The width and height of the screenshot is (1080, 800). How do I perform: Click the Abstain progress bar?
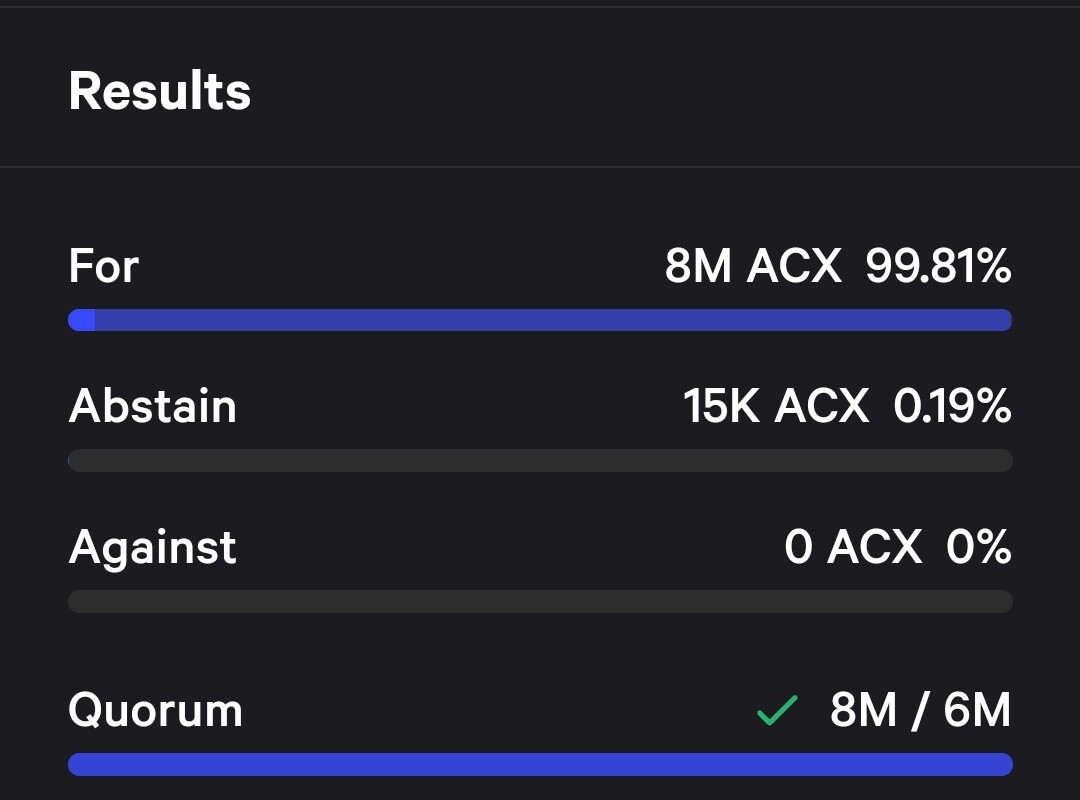(x=540, y=460)
